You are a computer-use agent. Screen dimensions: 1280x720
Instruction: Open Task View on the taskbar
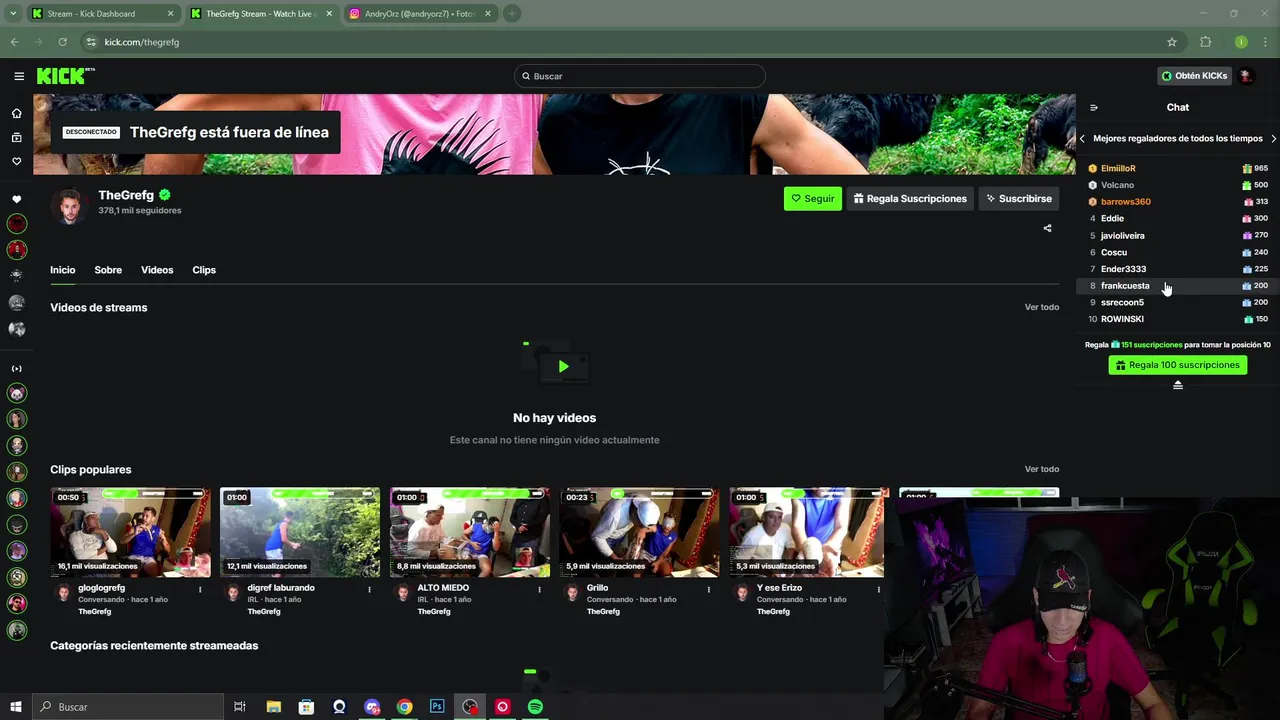point(240,707)
